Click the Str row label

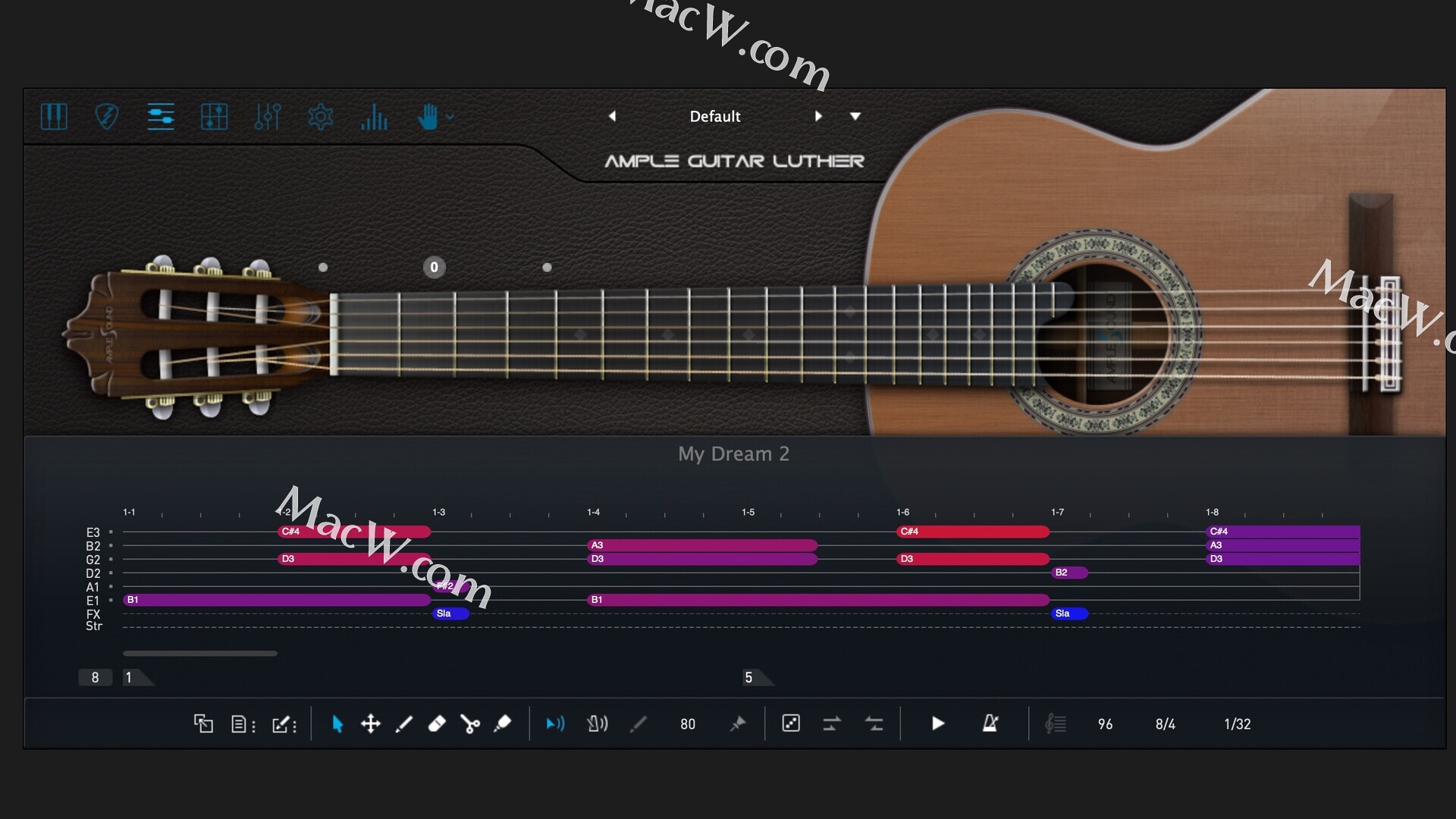tap(93, 626)
